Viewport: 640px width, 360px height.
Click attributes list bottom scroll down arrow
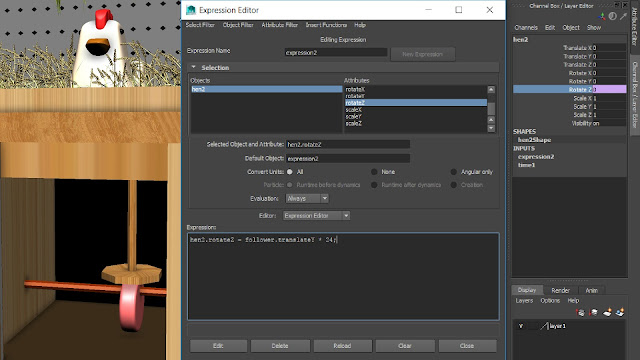pyautogui.click(x=491, y=128)
